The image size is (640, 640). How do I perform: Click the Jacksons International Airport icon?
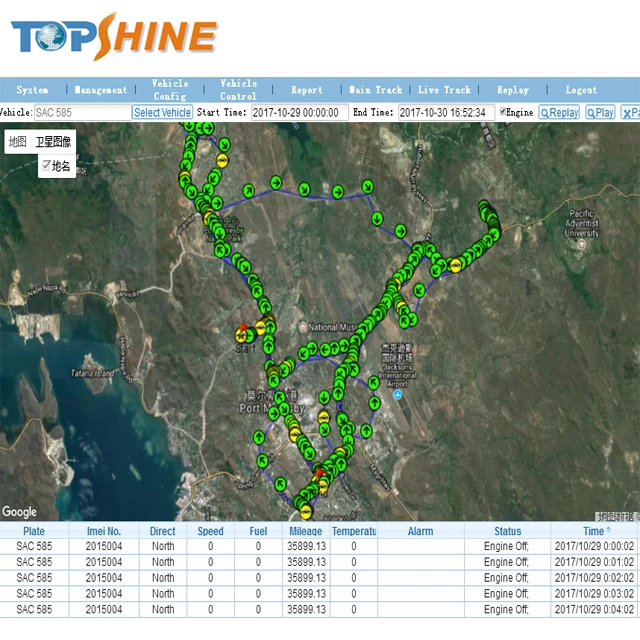pos(397,394)
